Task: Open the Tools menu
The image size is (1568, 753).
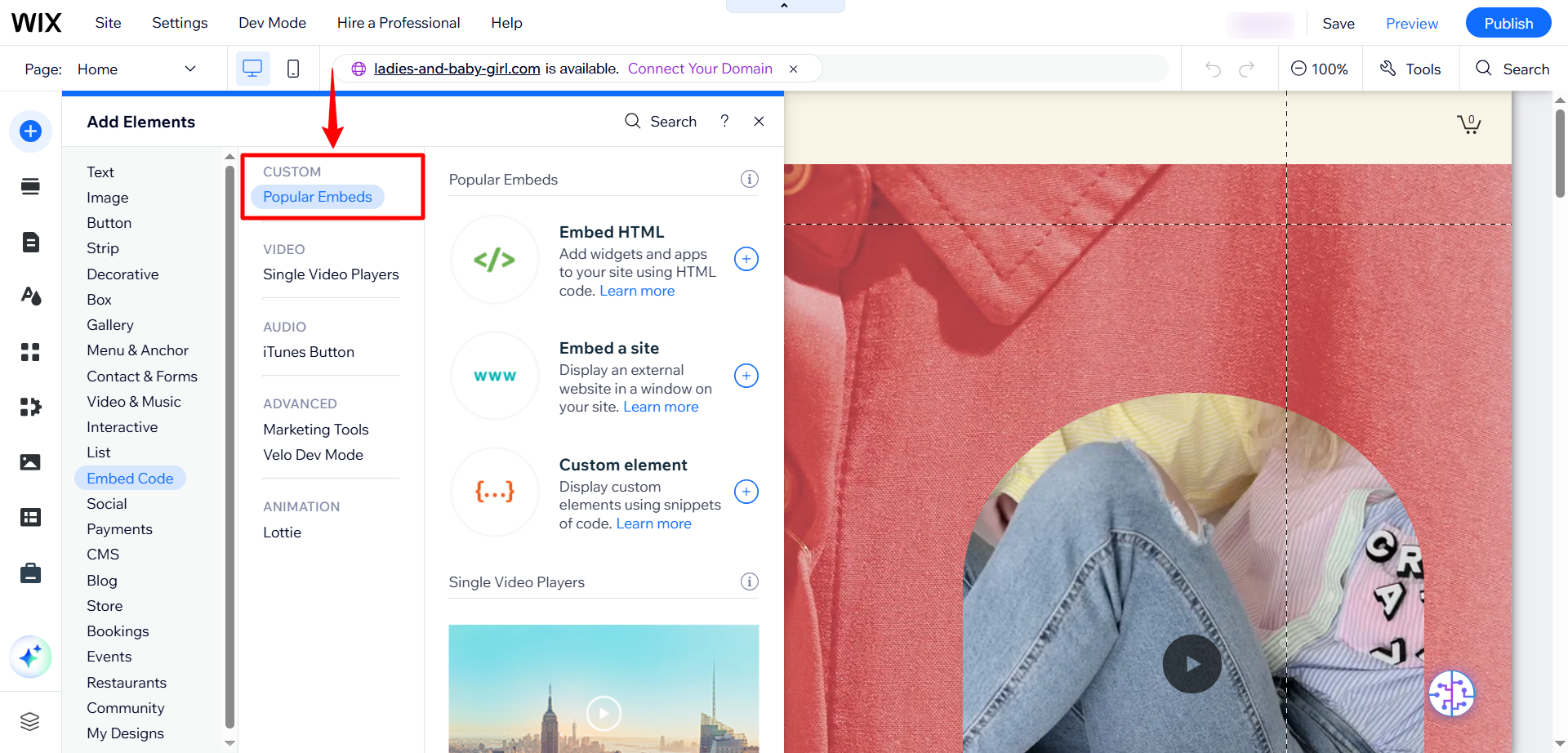Action: (x=1410, y=69)
